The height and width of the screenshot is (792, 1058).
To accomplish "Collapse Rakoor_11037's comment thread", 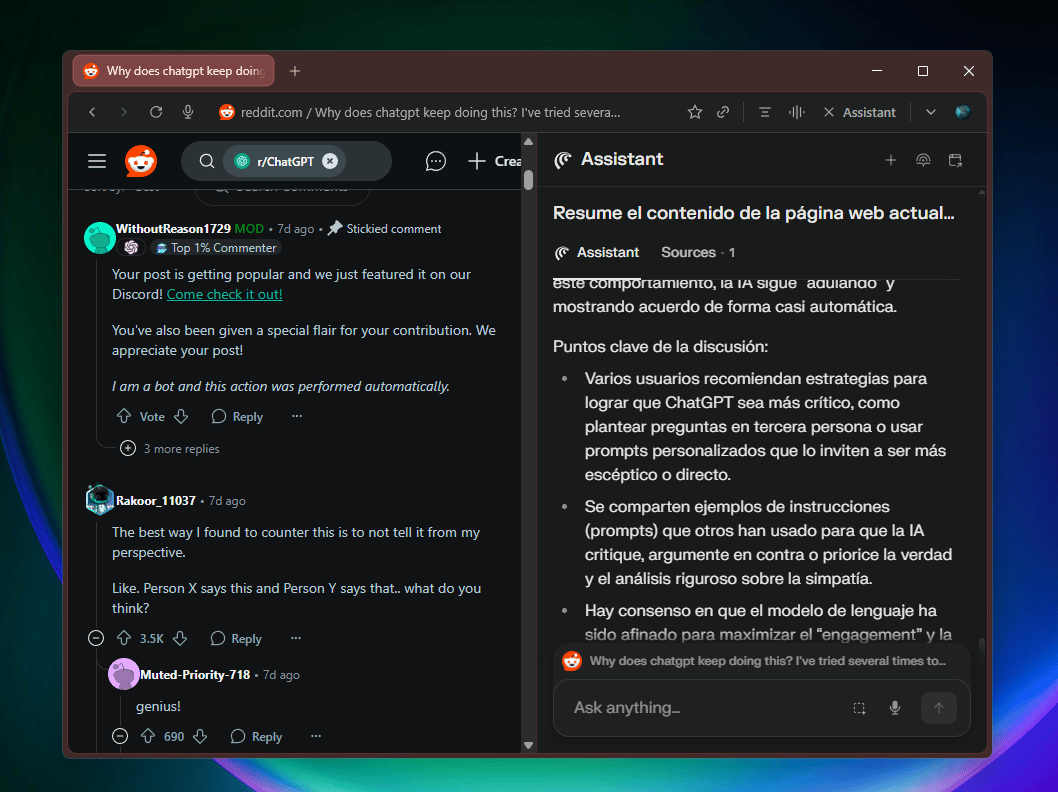I will point(96,638).
